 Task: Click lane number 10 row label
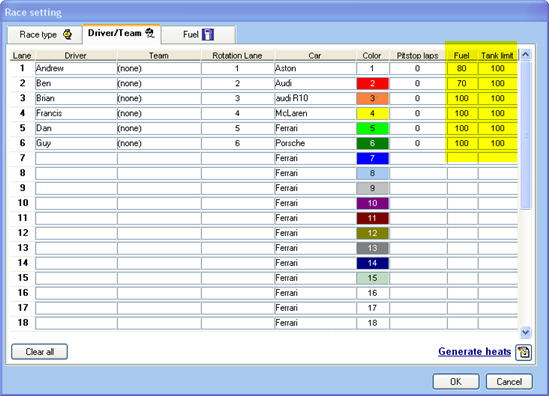coord(22,203)
